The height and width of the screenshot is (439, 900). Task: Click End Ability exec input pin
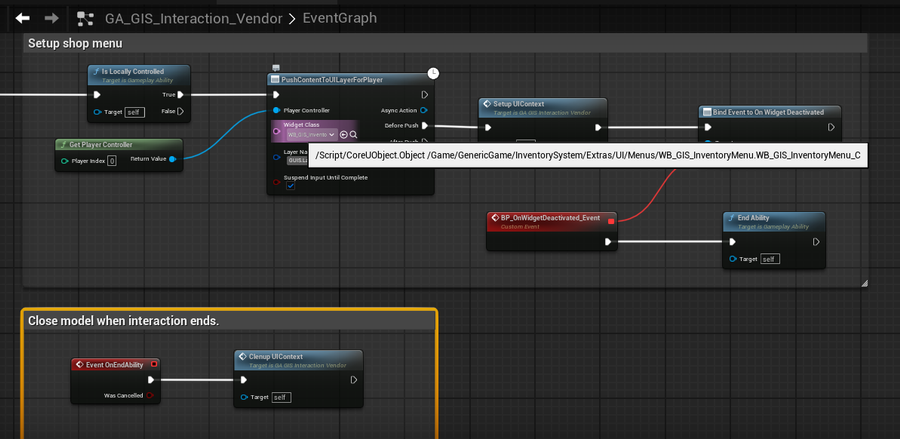732,242
